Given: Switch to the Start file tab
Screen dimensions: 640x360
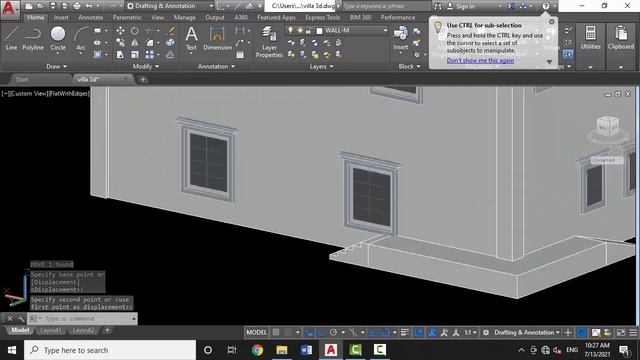Looking at the screenshot, I should tap(22, 79).
